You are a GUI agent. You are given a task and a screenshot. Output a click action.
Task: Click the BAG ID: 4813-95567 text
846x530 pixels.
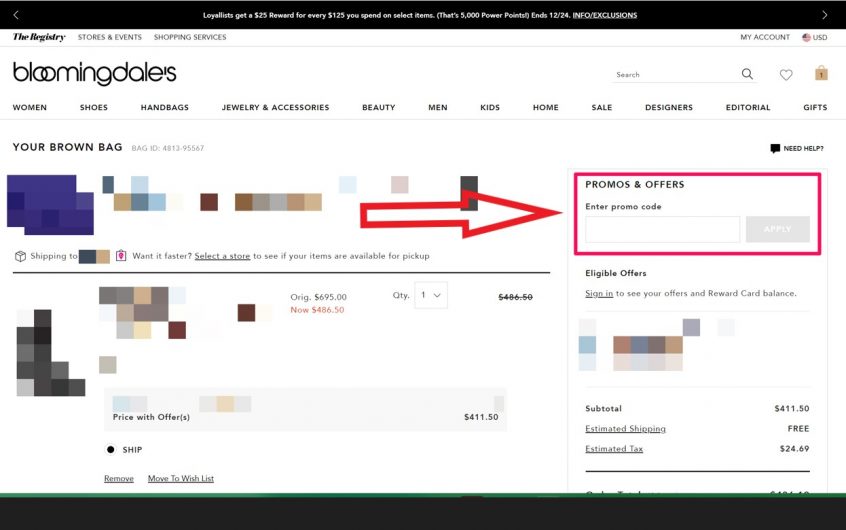click(168, 148)
